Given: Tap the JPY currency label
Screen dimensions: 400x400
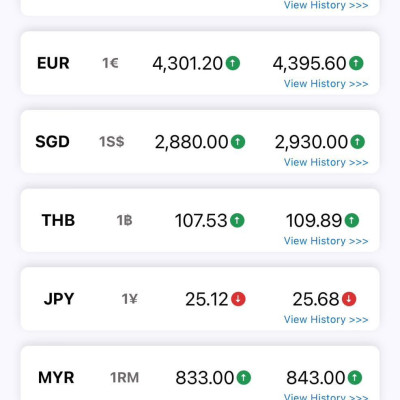Looking at the screenshot, I should (59, 299).
